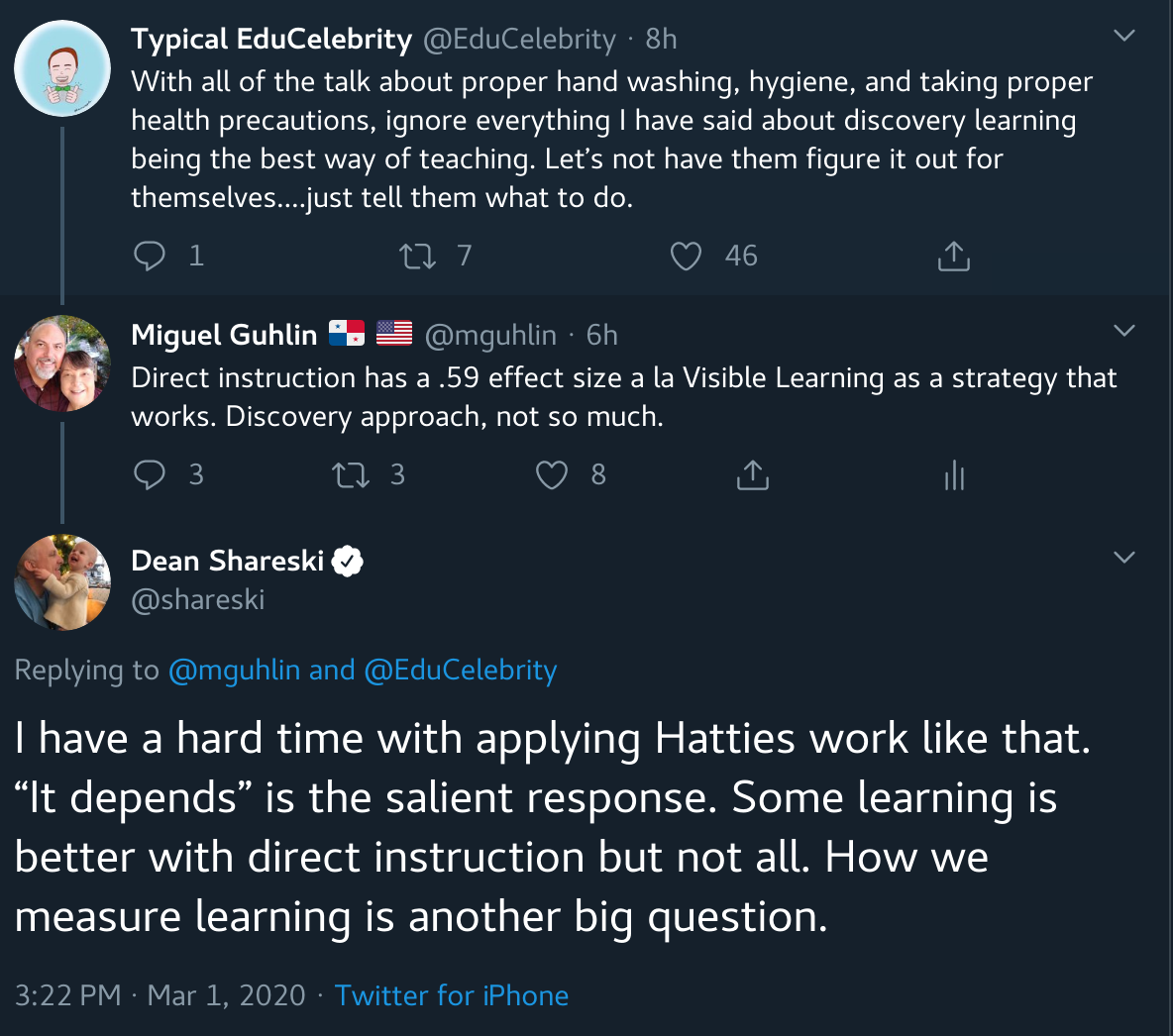View analytics for Miguel Guhlin's tweet

(954, 475)
